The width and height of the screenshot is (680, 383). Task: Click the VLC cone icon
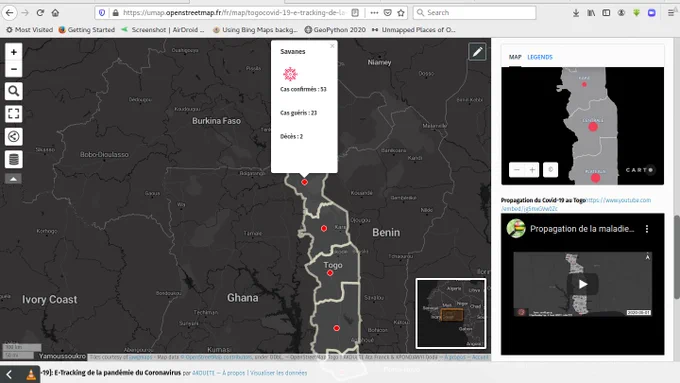click(x=31, y=374)
